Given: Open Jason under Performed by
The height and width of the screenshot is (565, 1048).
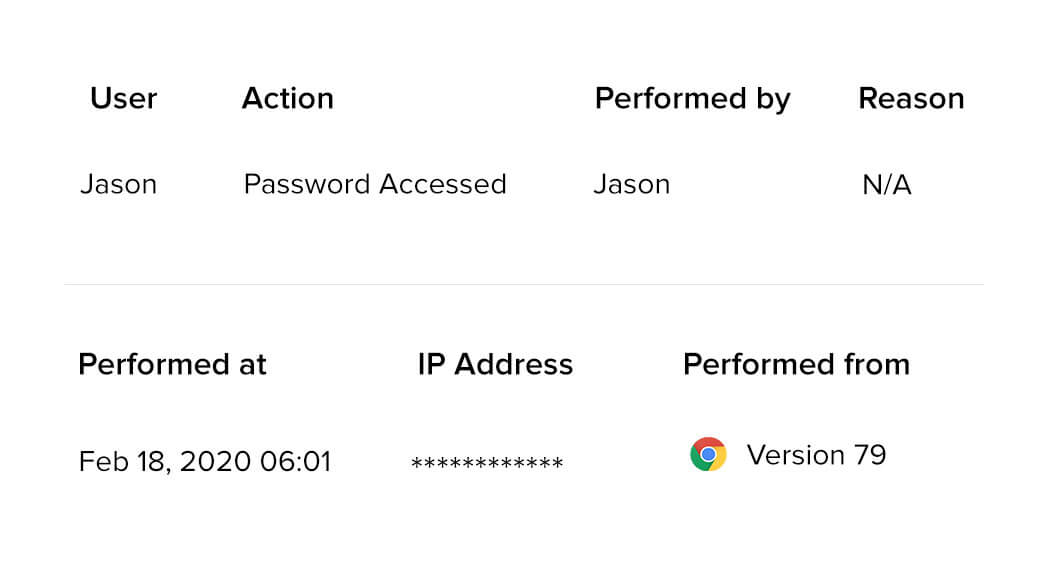Looking at the screenshot, I should click(x=631, y=184).
